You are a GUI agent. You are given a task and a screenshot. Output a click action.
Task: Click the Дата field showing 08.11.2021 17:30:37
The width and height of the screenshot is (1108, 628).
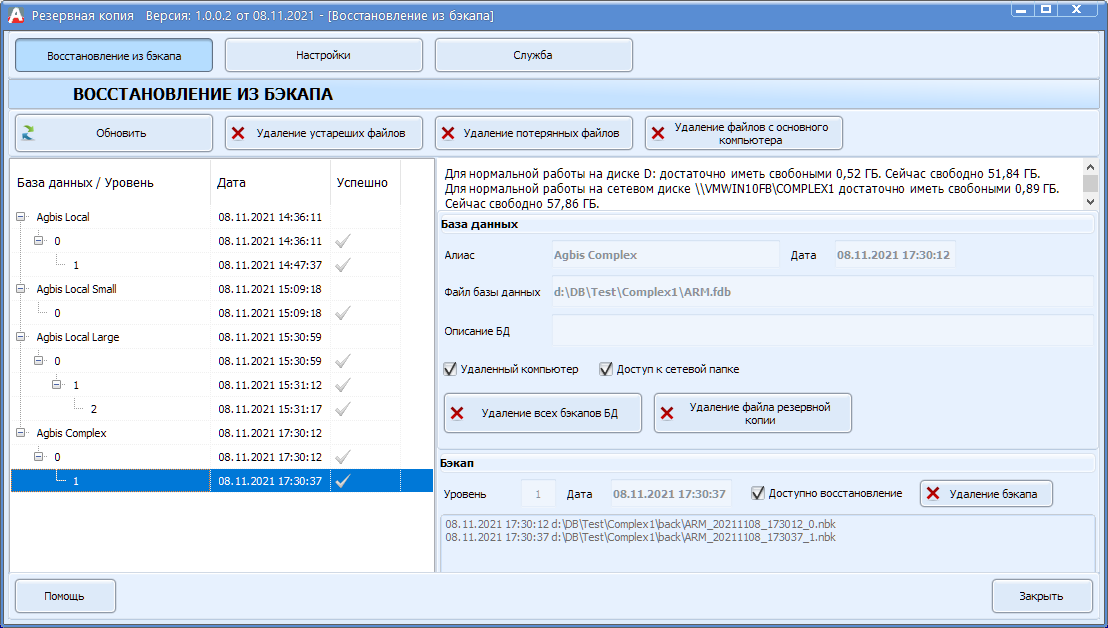click(671, 493)
